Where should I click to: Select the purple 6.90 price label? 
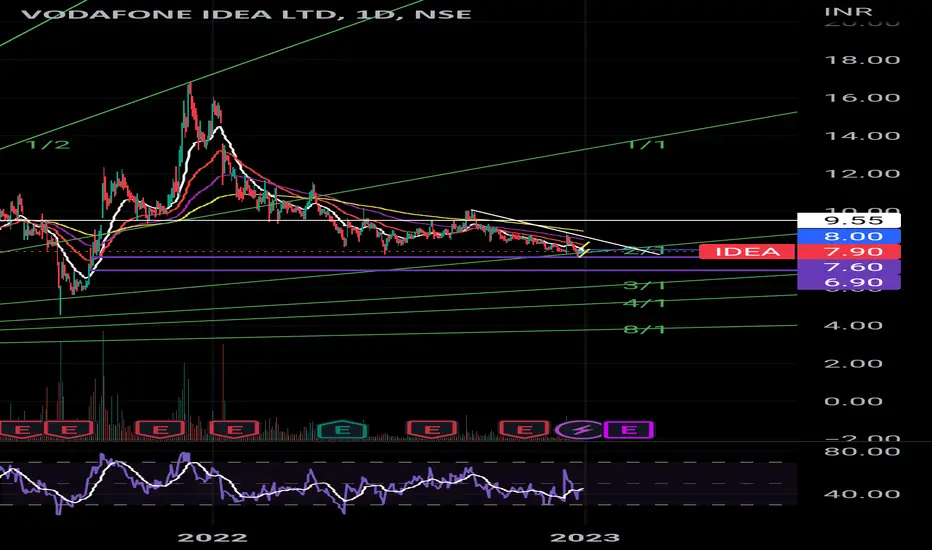pyautogui.click(x=849, y=282)
